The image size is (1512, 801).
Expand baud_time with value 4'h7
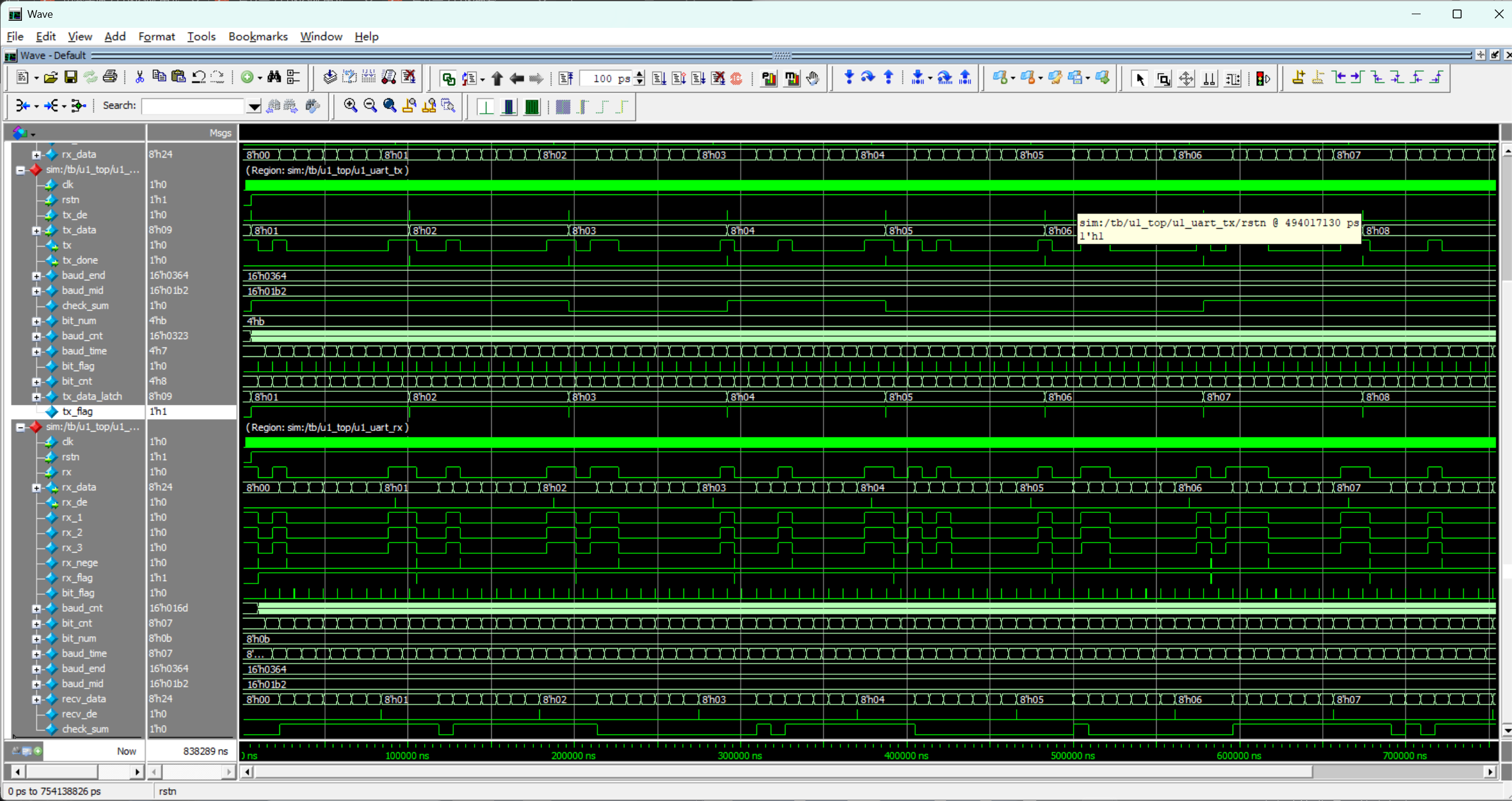coord(36,352)
